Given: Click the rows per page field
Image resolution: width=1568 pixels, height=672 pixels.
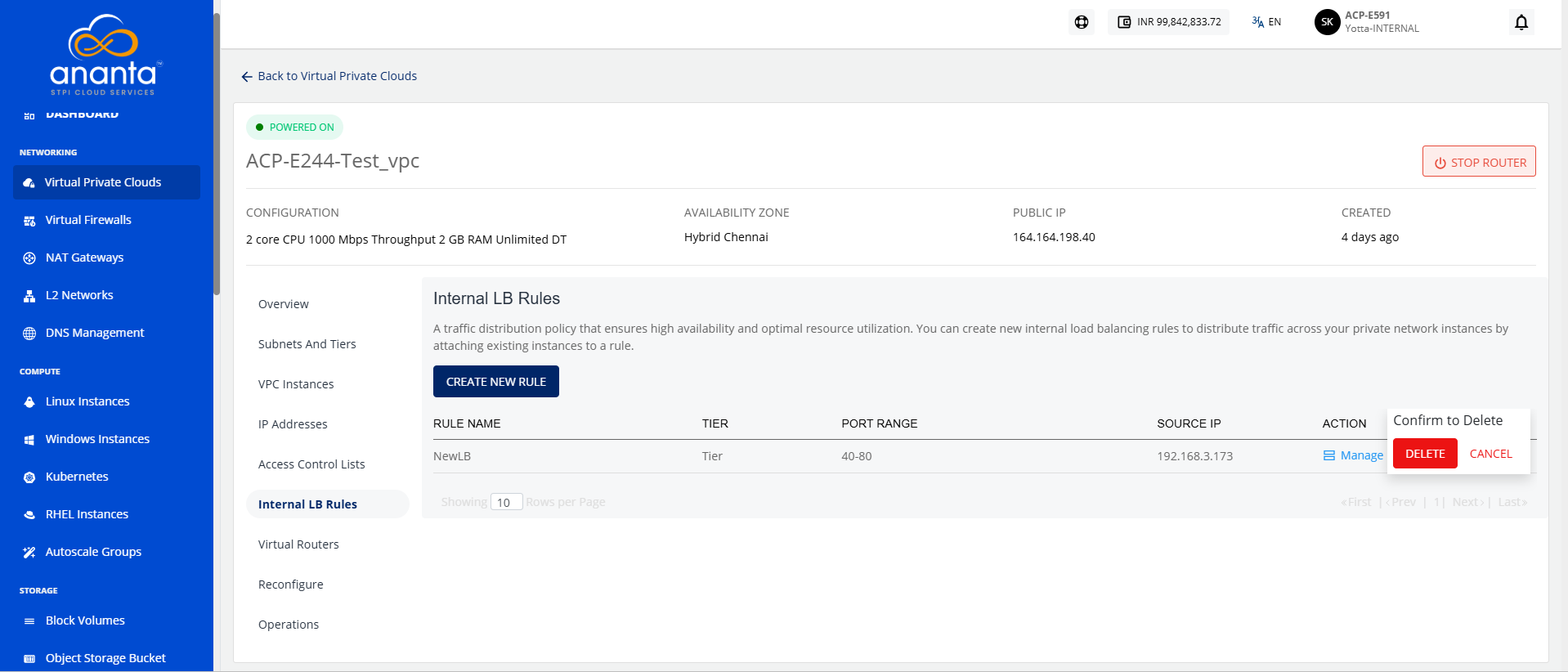Looking at the screenshot, I should point(506,502).
